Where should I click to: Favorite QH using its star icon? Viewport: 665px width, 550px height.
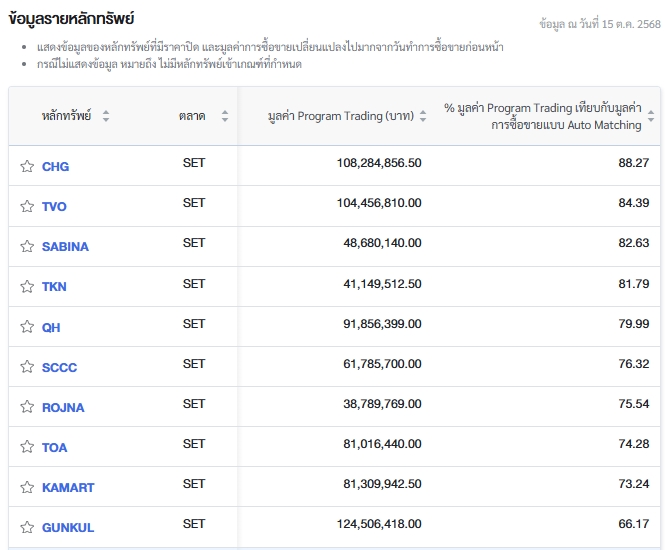point(27,327)
